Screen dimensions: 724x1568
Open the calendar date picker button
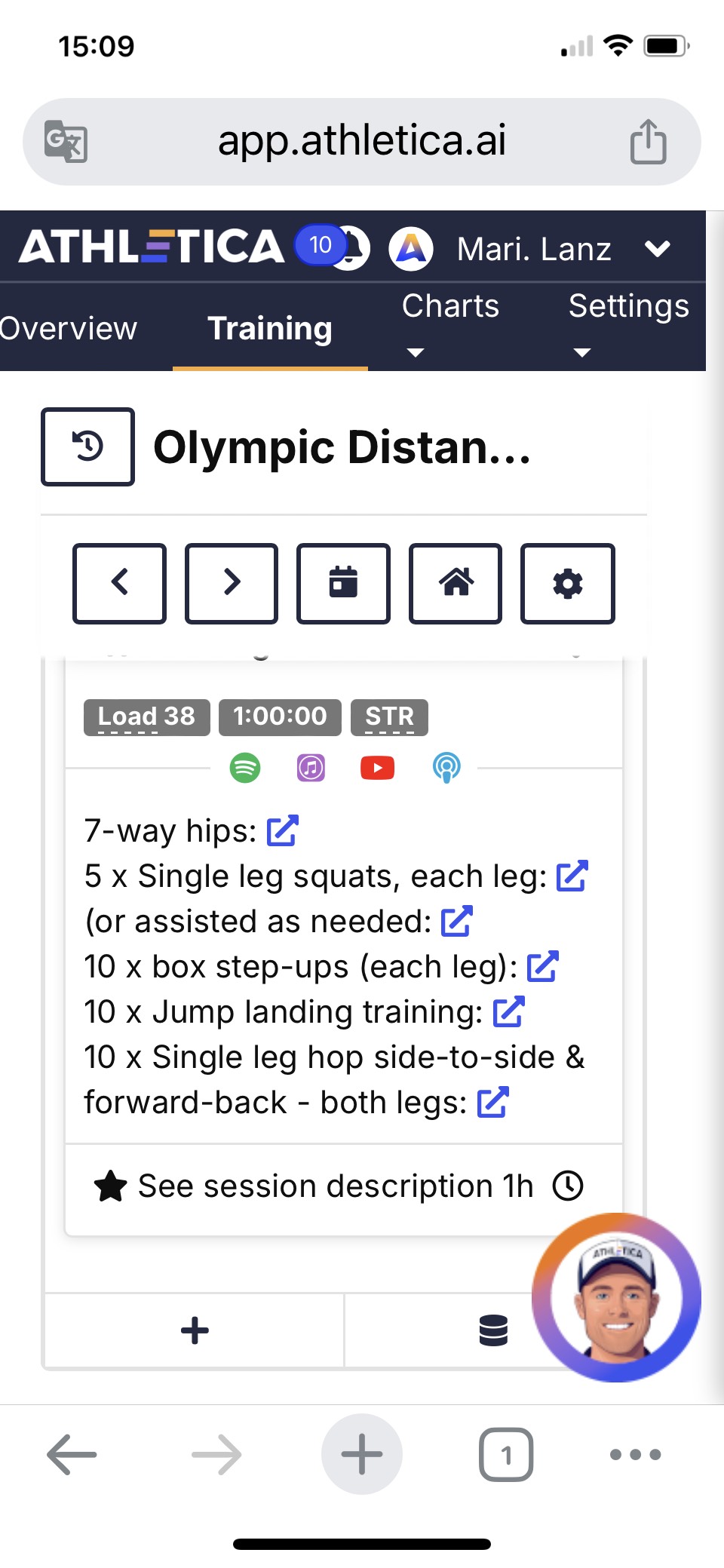pyautogui.click(x=343, y=583)
